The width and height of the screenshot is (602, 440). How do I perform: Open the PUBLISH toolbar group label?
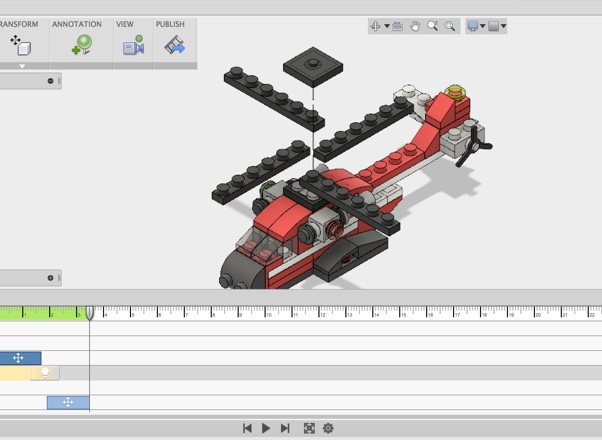170,24
